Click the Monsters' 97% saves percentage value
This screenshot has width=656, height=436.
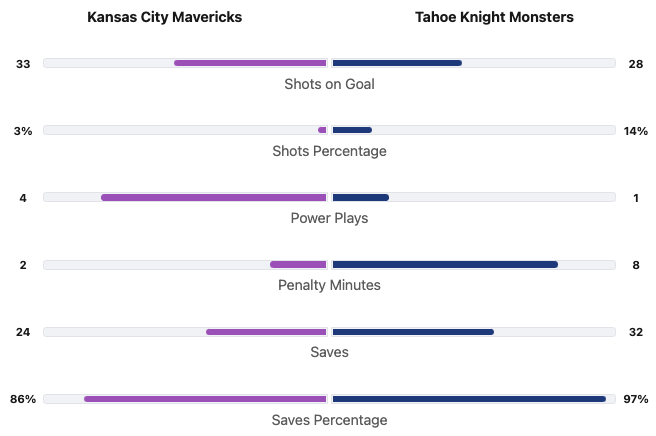tap(636, 399)
